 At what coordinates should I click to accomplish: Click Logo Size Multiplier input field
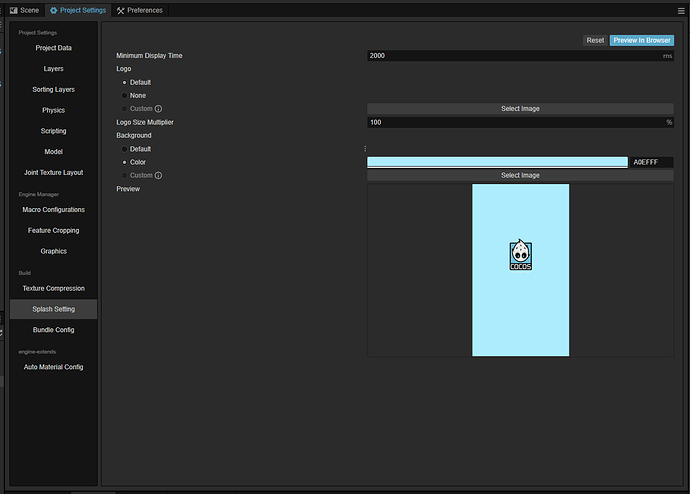520,122
